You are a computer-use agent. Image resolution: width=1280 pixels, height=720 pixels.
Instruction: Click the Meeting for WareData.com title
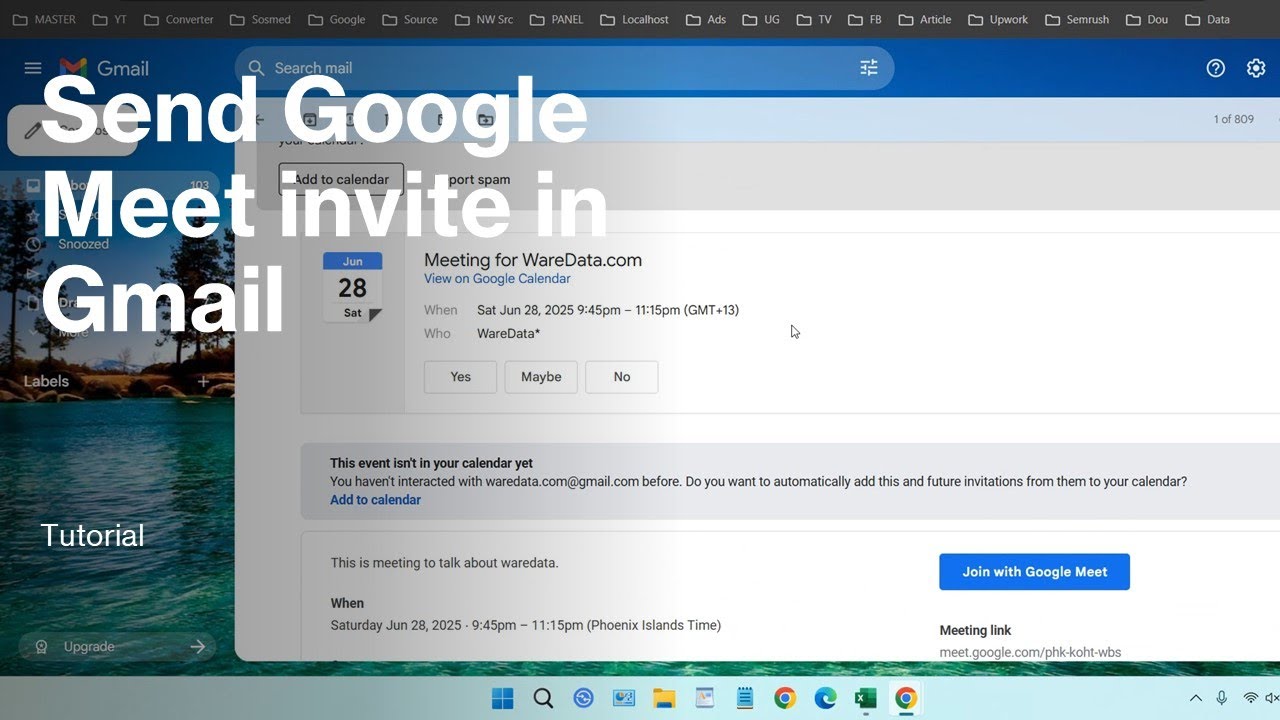[x=533, y=260]
